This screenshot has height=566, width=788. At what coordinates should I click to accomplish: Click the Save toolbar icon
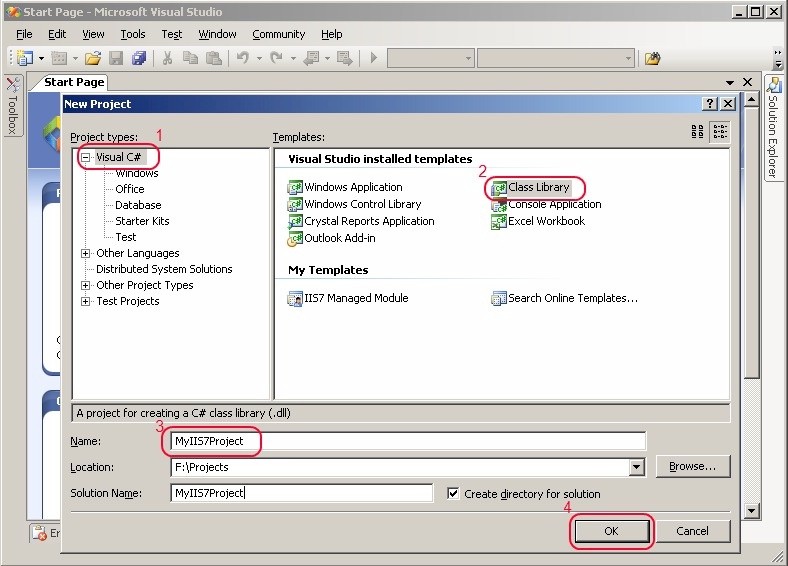116,58
